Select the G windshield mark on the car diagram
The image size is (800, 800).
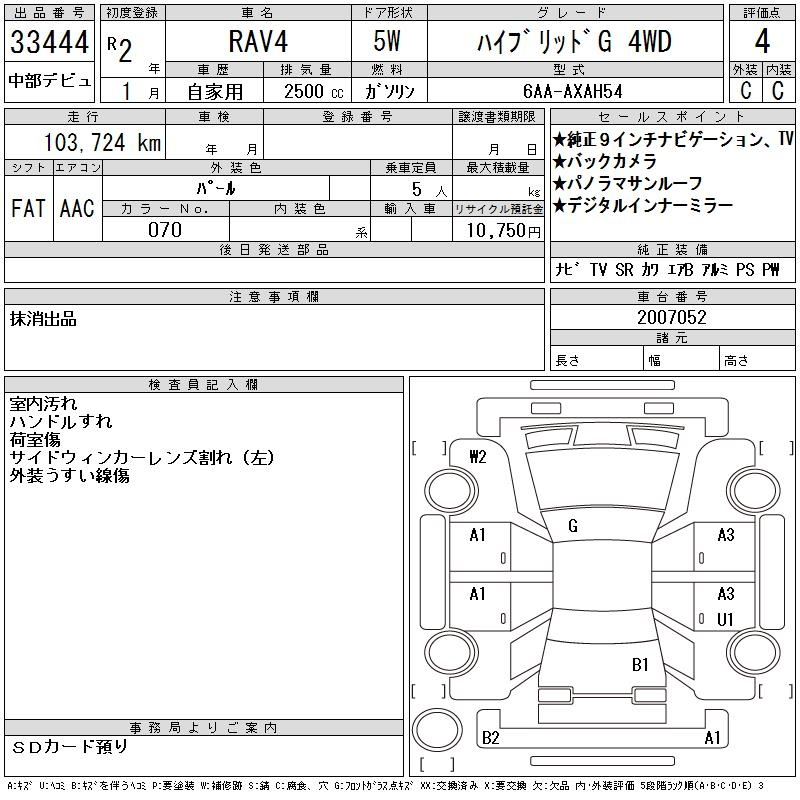point(572,526)
